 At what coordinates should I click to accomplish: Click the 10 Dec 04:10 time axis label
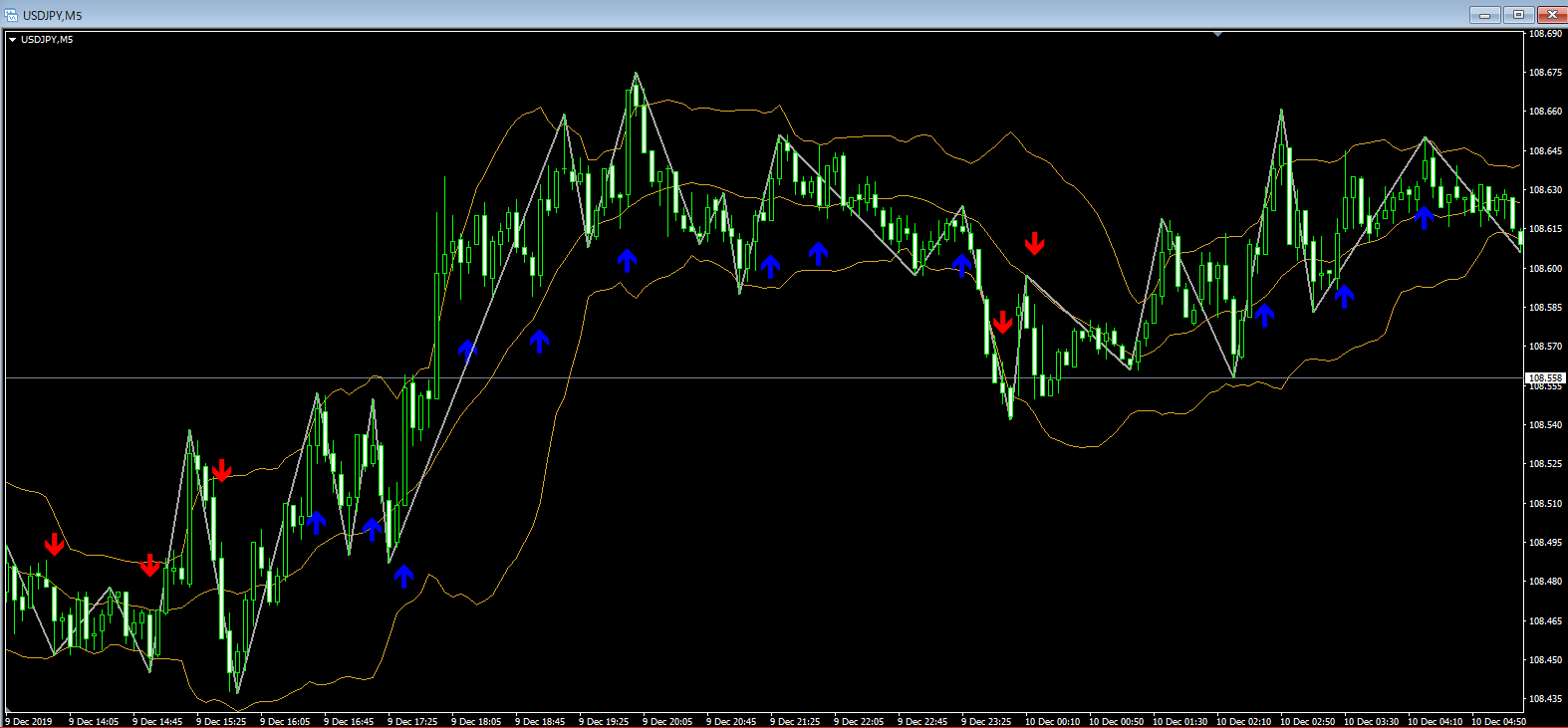[x=1435, y=722]
